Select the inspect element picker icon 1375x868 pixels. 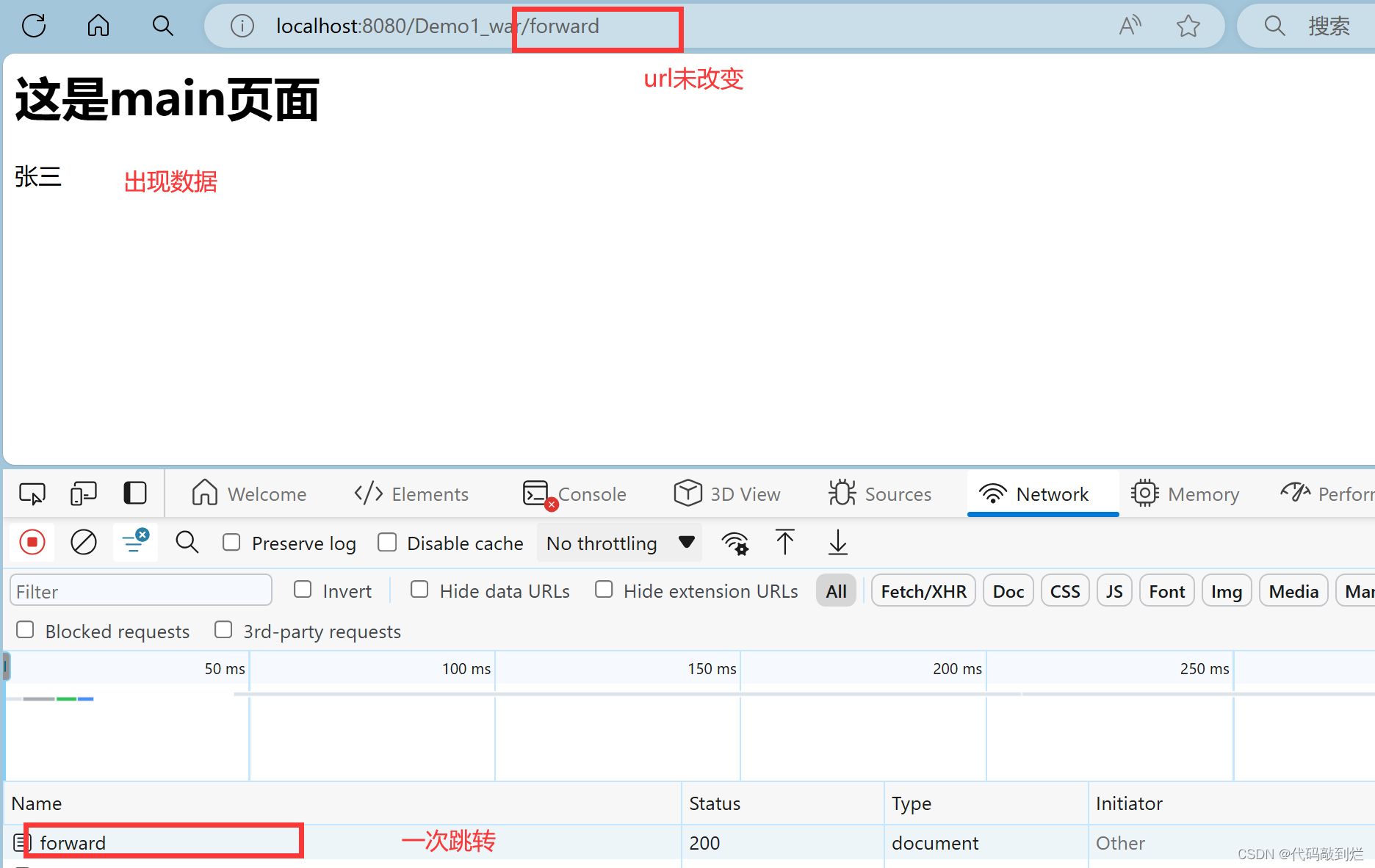coord(32,493)
